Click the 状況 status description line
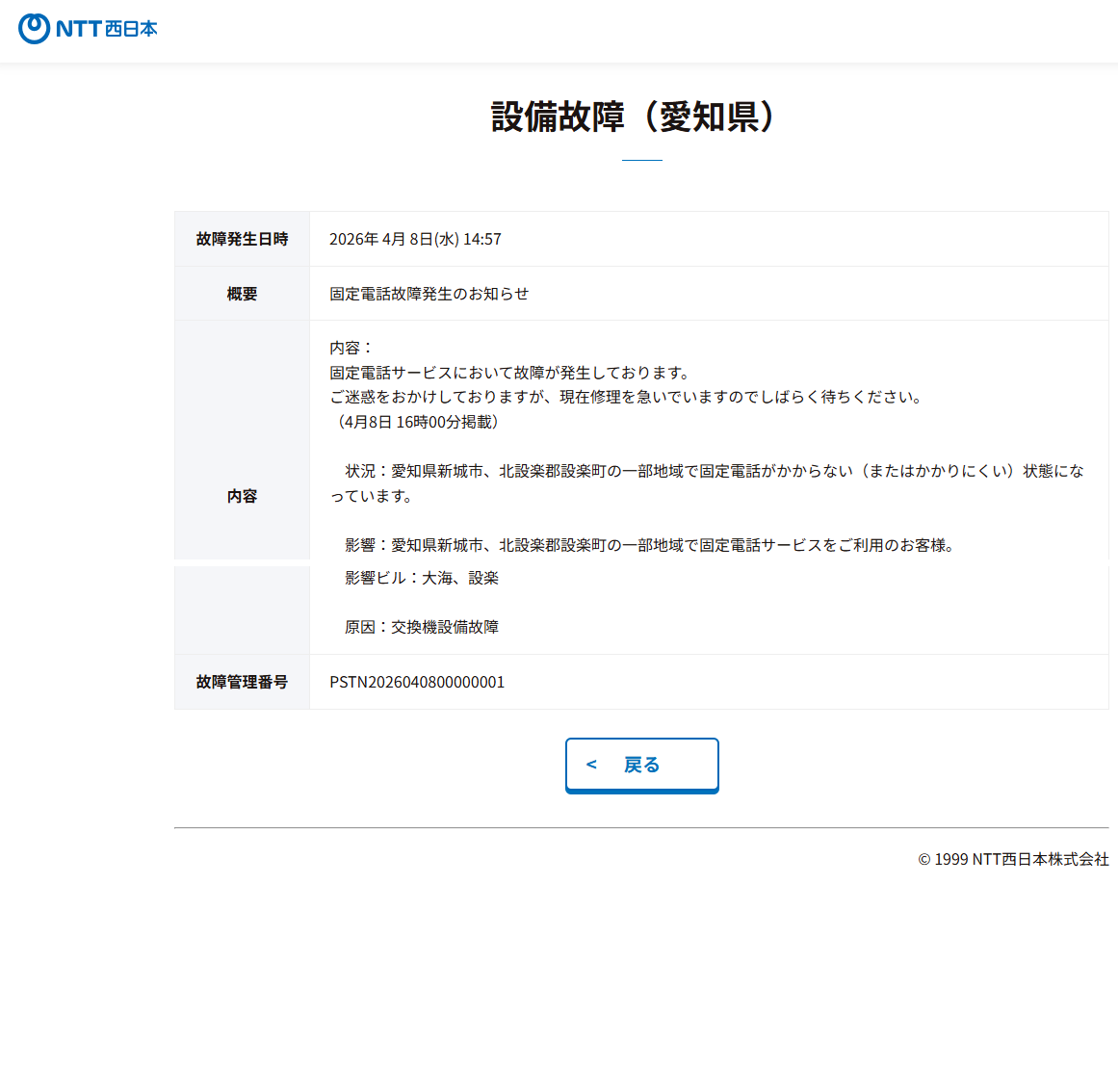The width and height of the screenshot is (1118, 1092). [713, 471]
